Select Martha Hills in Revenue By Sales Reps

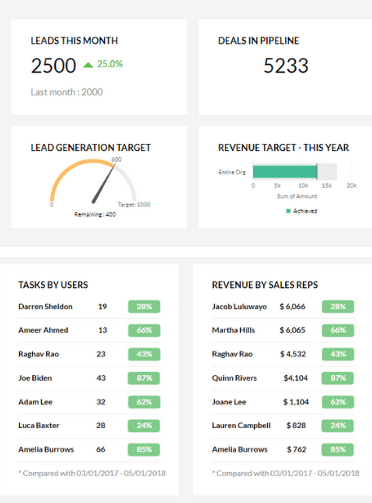[233, 330]
